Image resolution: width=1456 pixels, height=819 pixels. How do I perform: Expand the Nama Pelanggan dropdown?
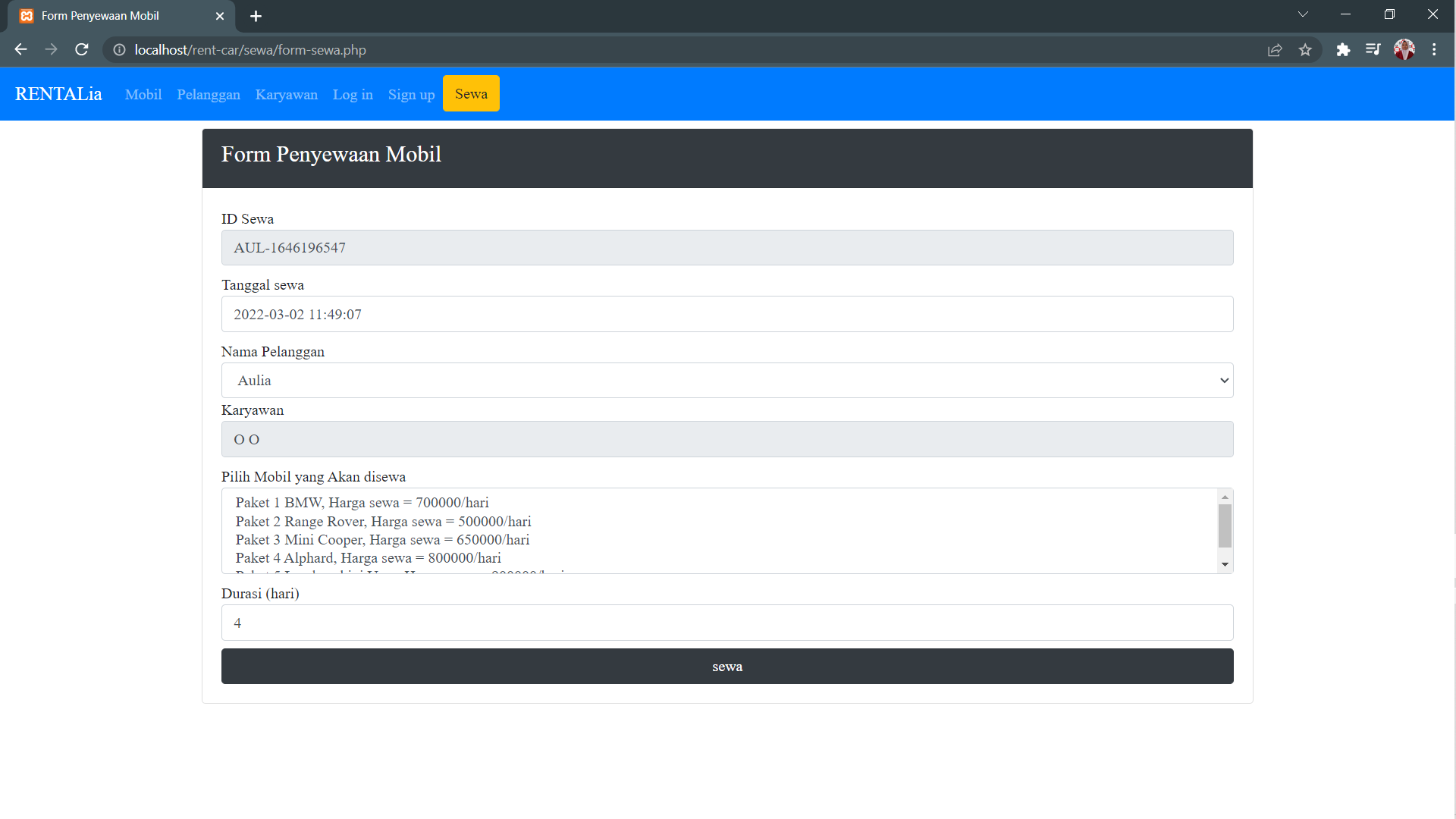tap(726, 380)
